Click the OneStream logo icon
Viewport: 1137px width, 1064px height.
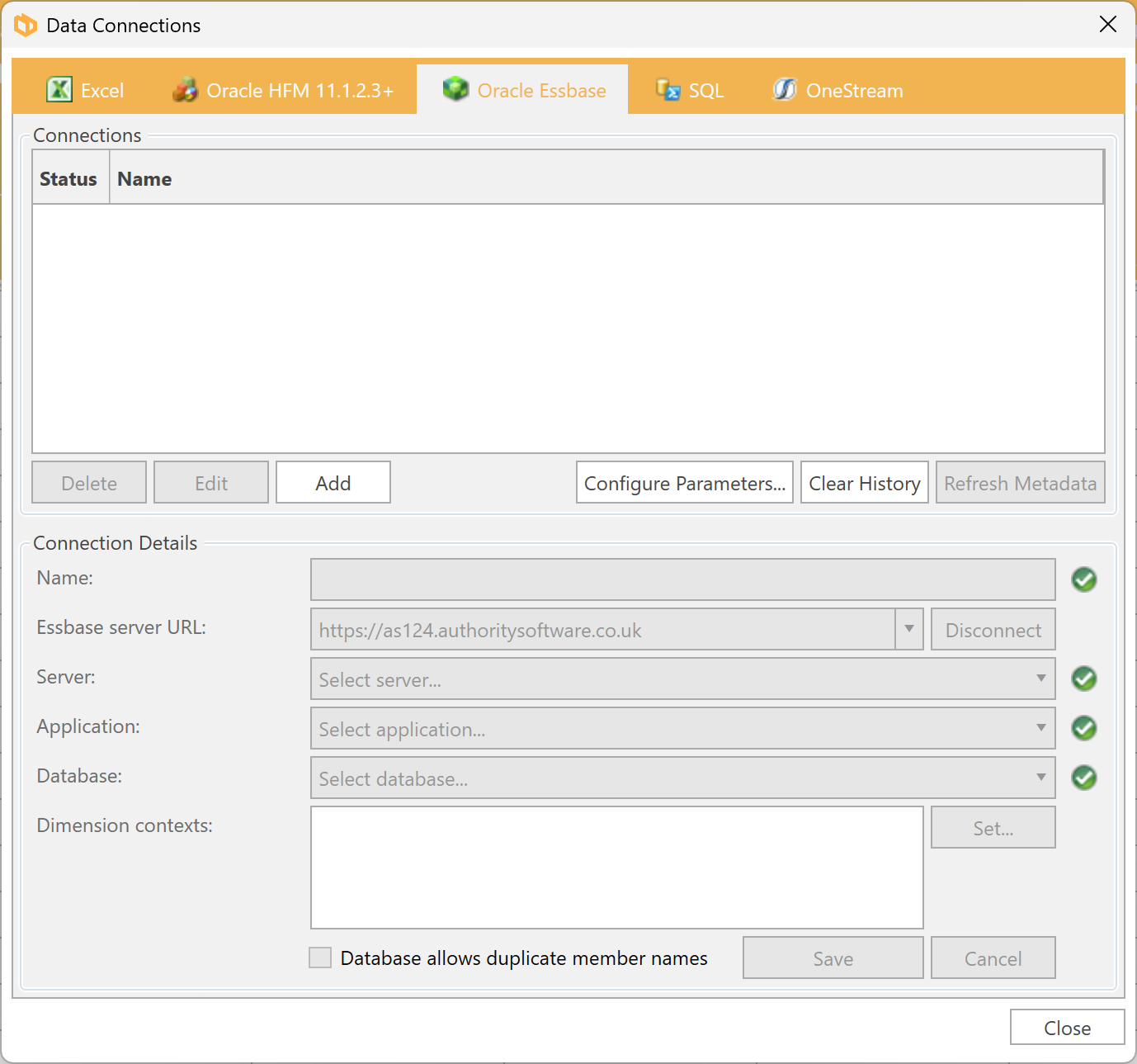[x=784, y=89]
